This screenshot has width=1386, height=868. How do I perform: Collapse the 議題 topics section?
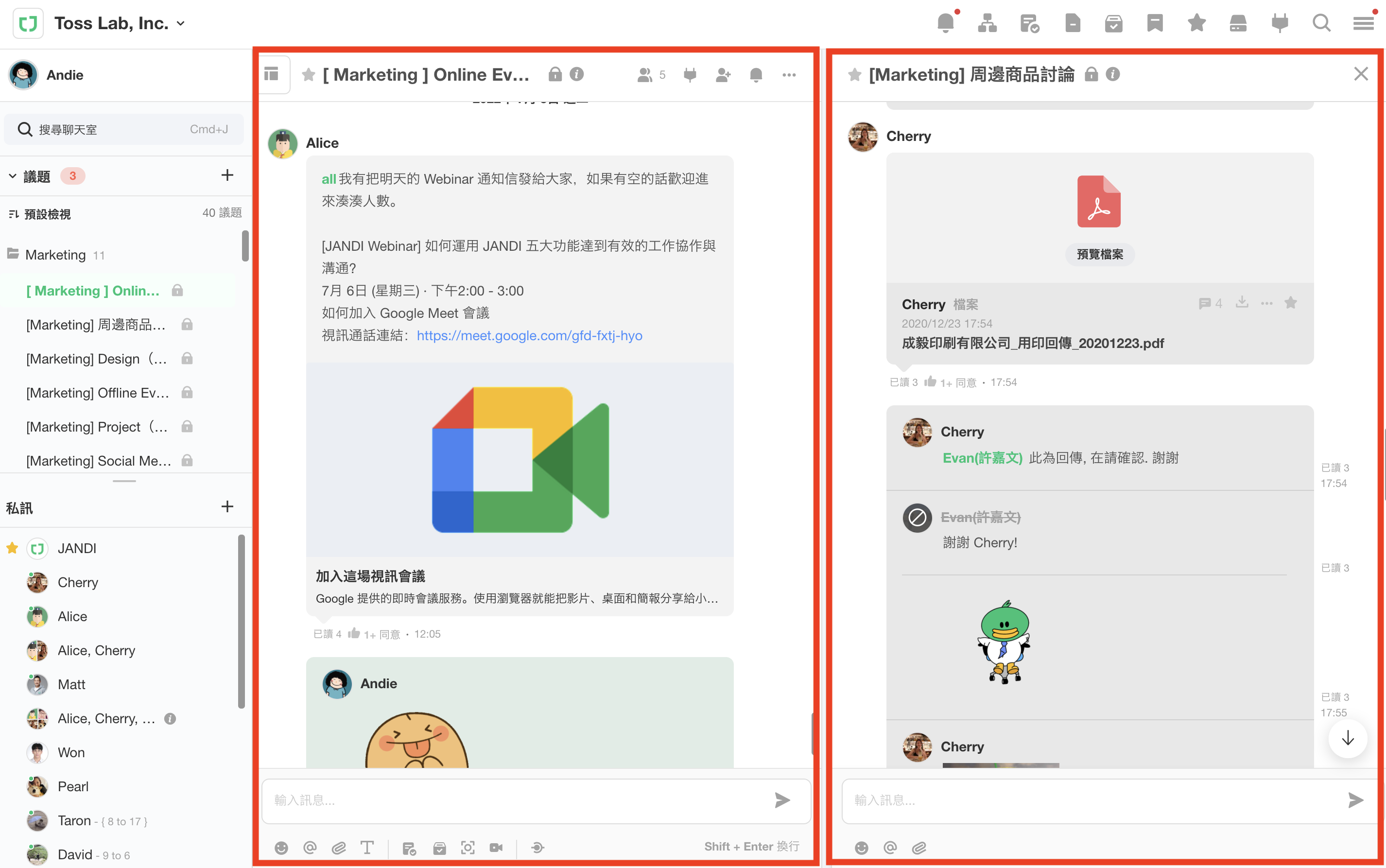tap(13, 175)
